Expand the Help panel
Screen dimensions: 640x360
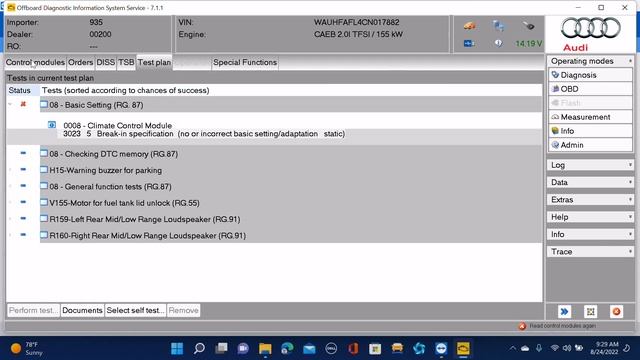590,217
